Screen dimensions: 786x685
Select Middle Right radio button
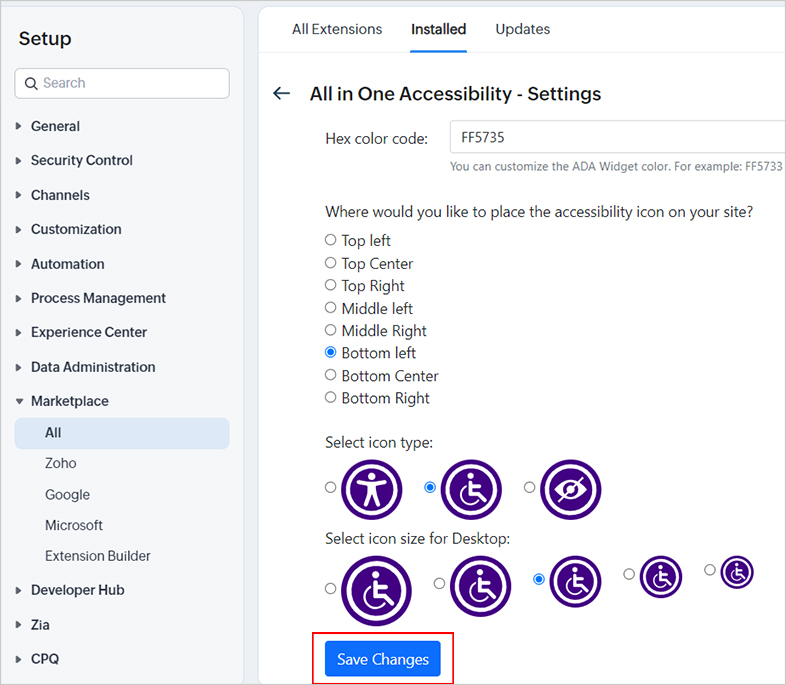(330, 330)
